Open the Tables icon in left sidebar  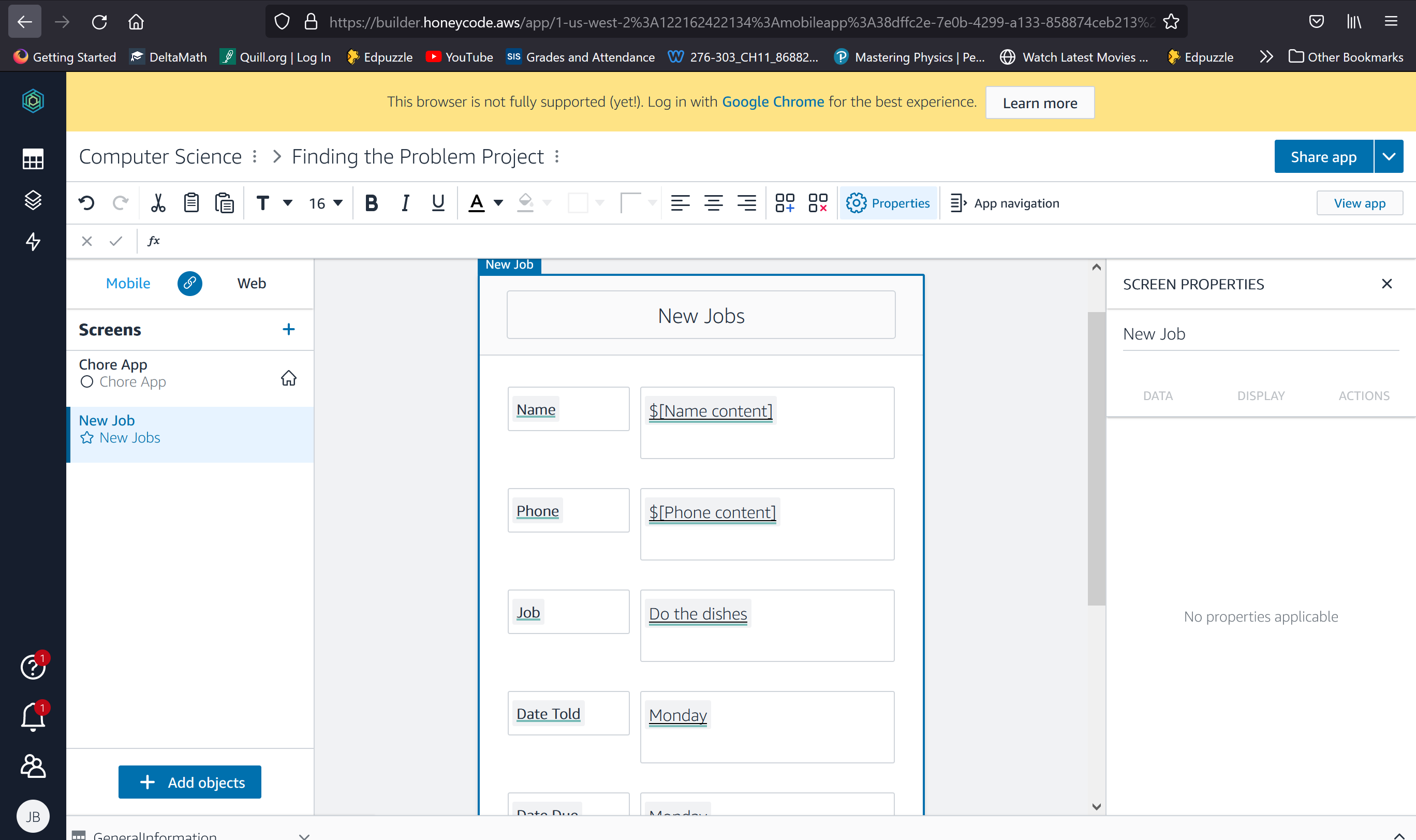[33, 159]
